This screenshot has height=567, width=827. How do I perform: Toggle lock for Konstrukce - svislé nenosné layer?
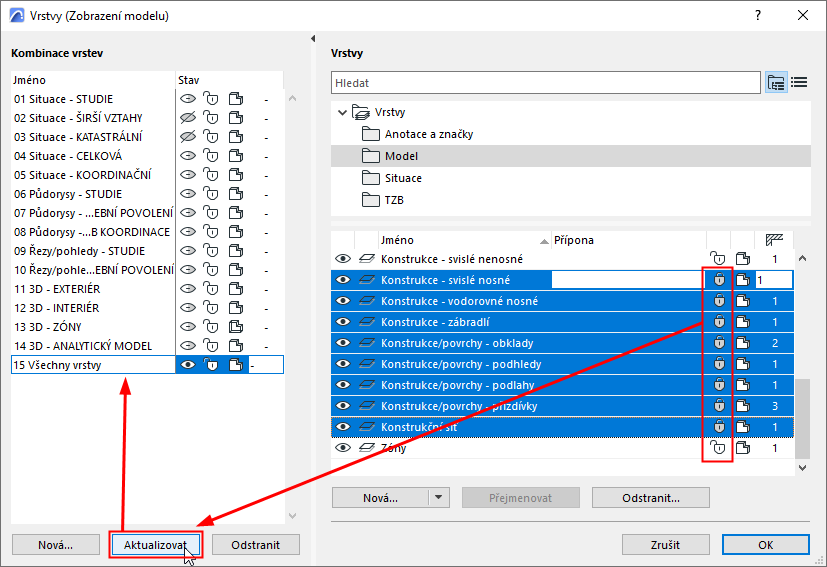[718, 258]
